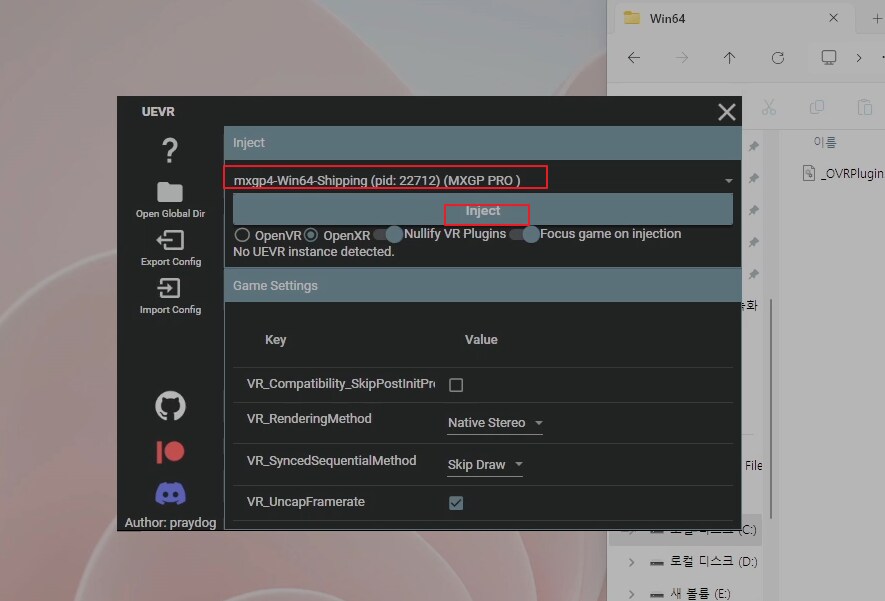Click the Export Config icon
885x601 pixels.
[x=170, y=240]
